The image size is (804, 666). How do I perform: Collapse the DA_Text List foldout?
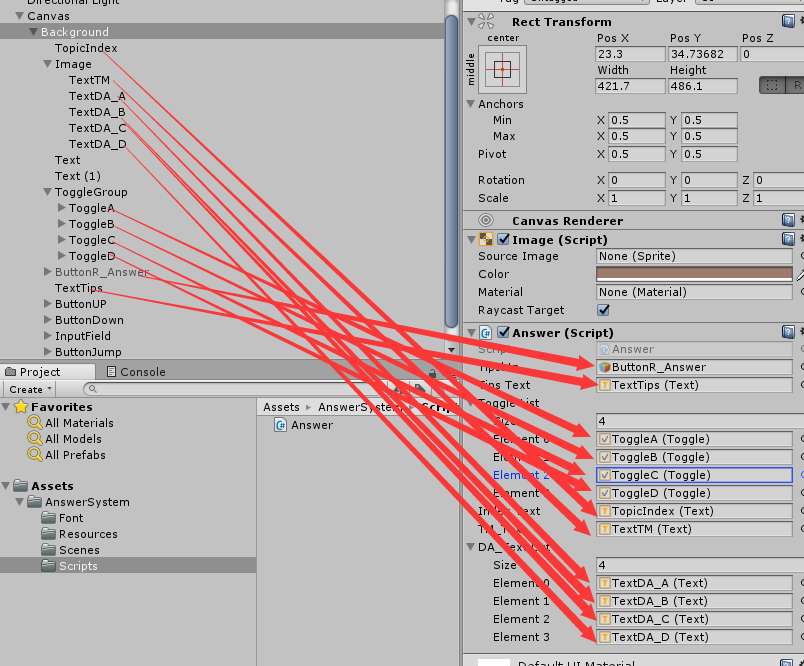(x=471, y=547)
